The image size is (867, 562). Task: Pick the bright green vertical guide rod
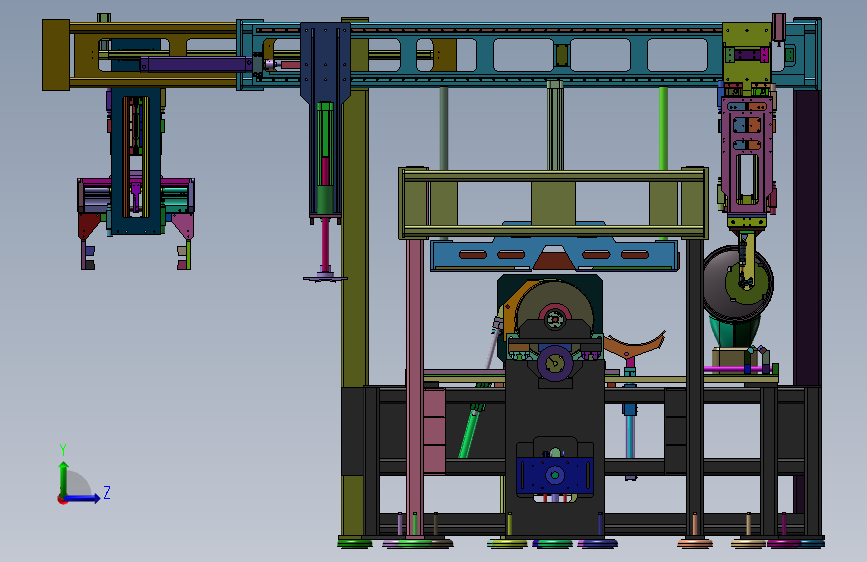(x=663, y=129)
